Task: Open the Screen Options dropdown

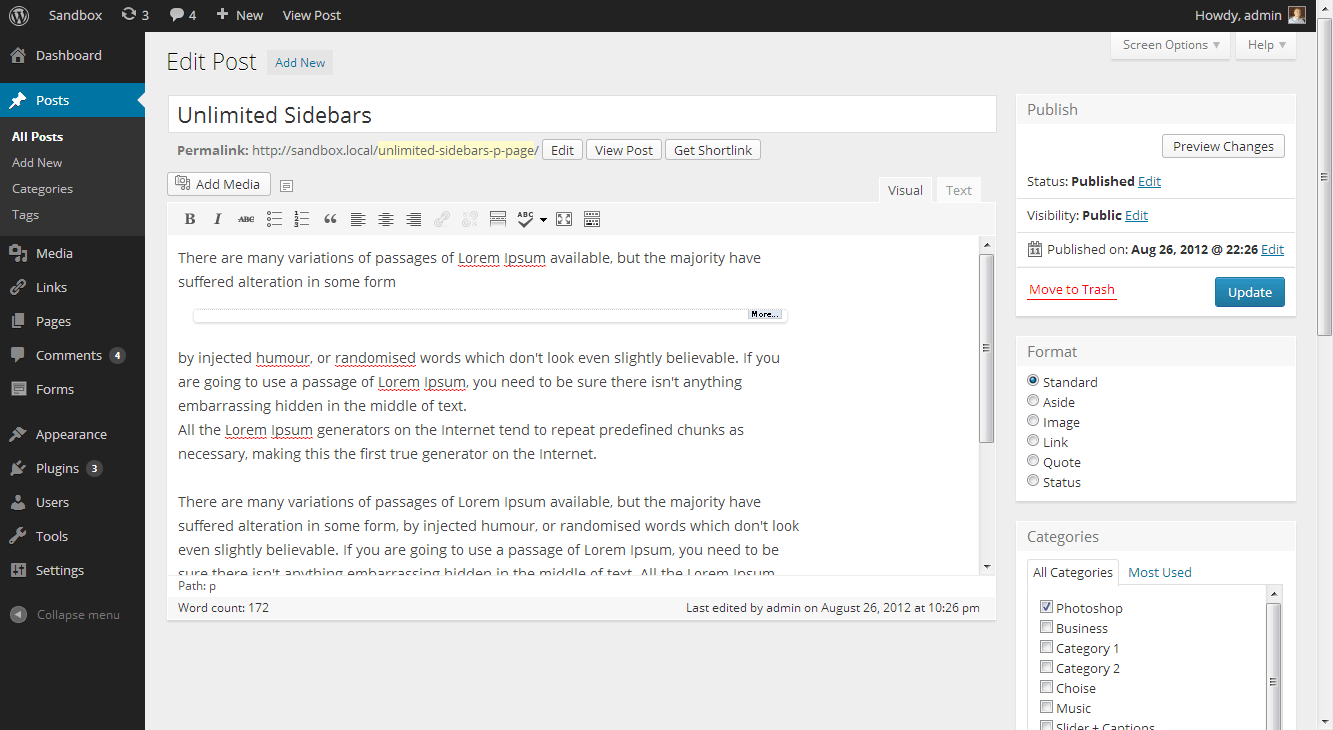Action: point(1169,44)
